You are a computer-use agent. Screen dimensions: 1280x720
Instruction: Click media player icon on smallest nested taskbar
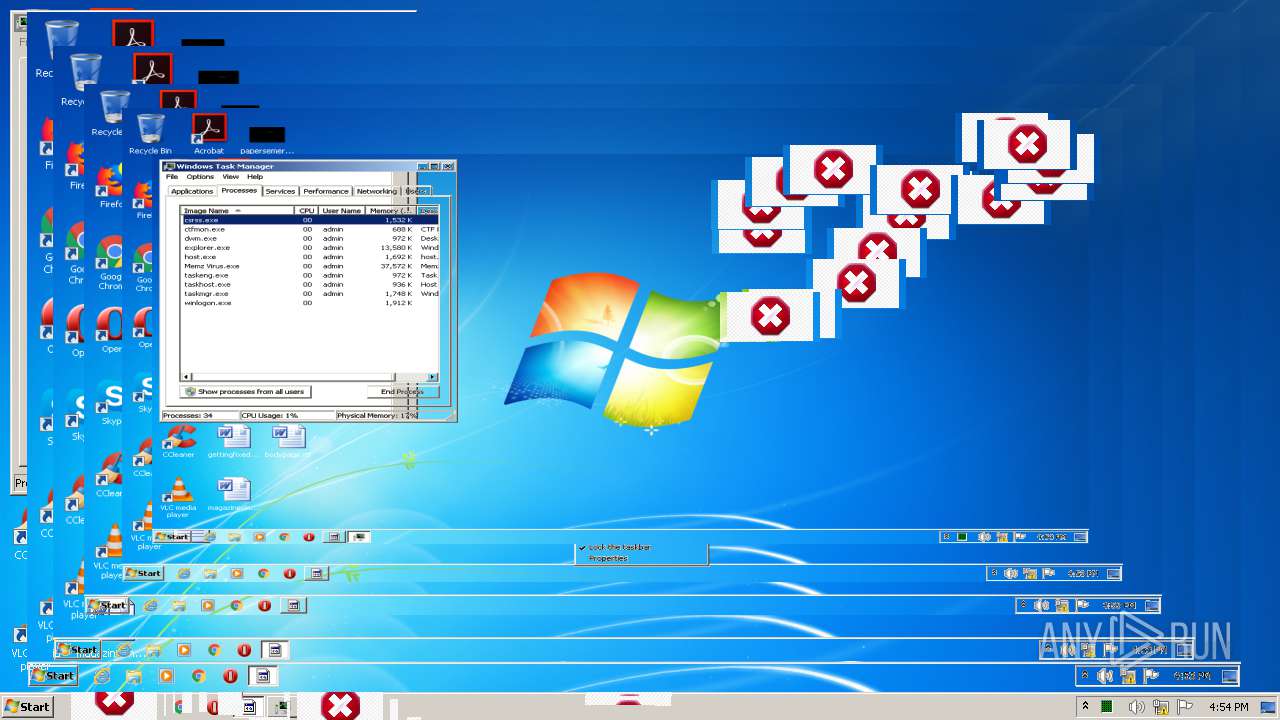tap(259, 537)
